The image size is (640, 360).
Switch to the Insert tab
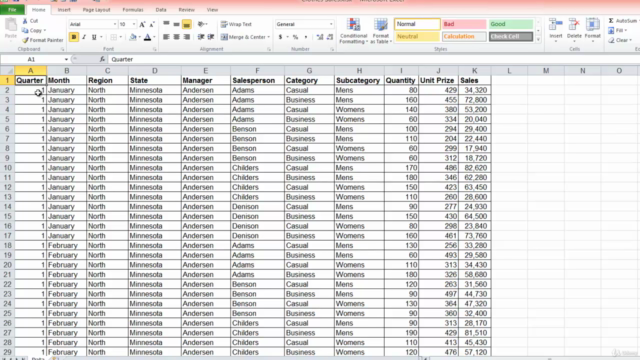64,9
